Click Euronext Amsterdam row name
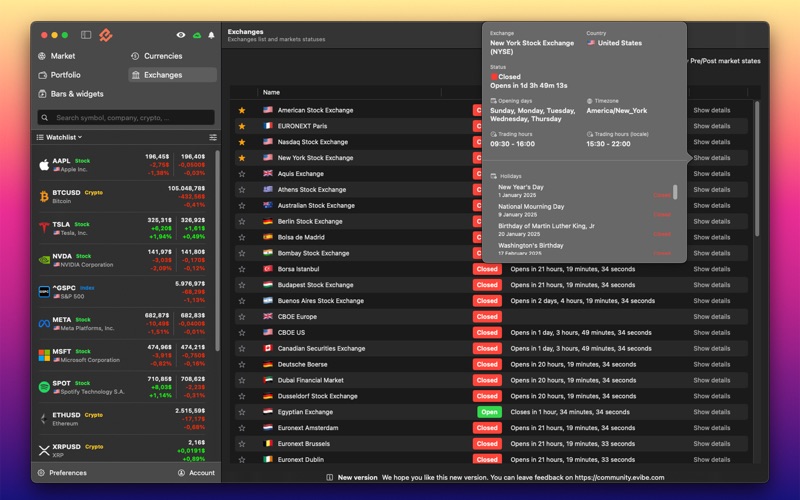The width and height of the screenshot is (800, 500). coord(308,428)
